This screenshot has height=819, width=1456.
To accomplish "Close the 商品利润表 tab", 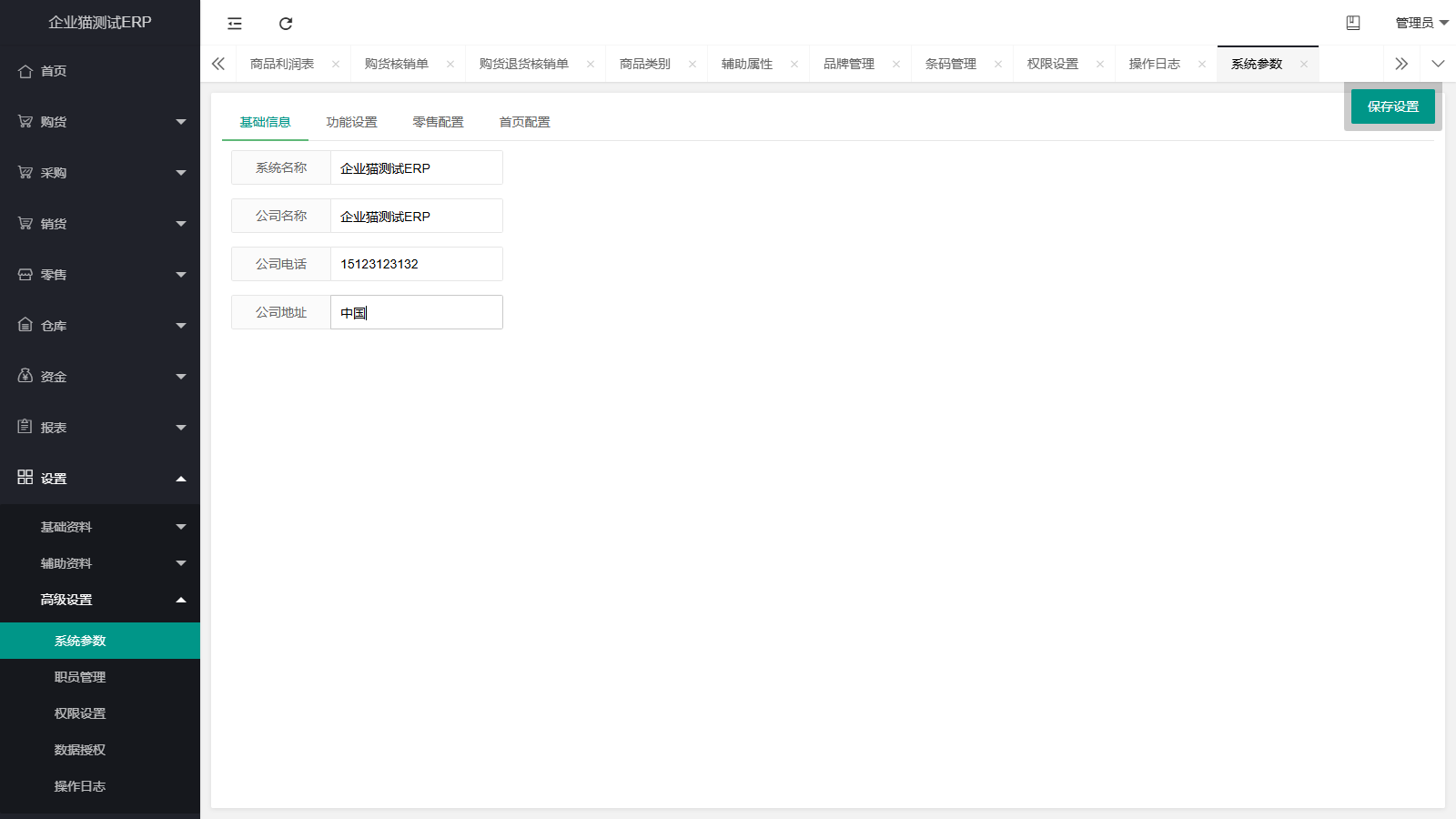I will tap(336, 64).
